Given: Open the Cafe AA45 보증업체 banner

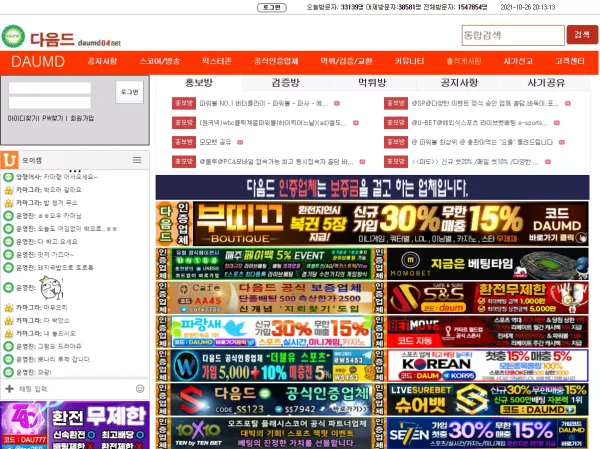Looking at the screenshot, I should click(271, 298).
